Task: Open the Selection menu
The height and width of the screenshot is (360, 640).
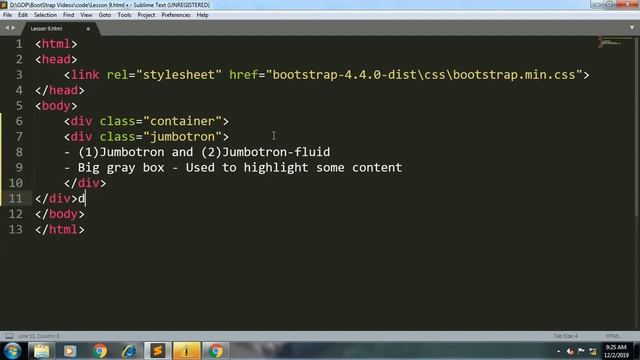Action: [45, 15]
